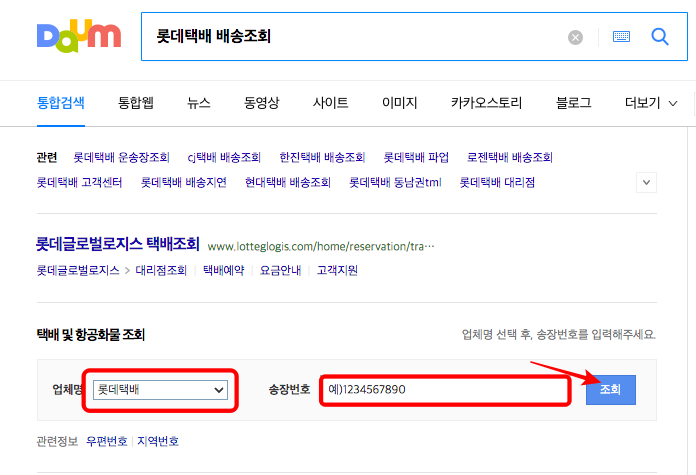696x475 pixels.
Task: Open the 뉴스 tab
Action: click(198, 103)
